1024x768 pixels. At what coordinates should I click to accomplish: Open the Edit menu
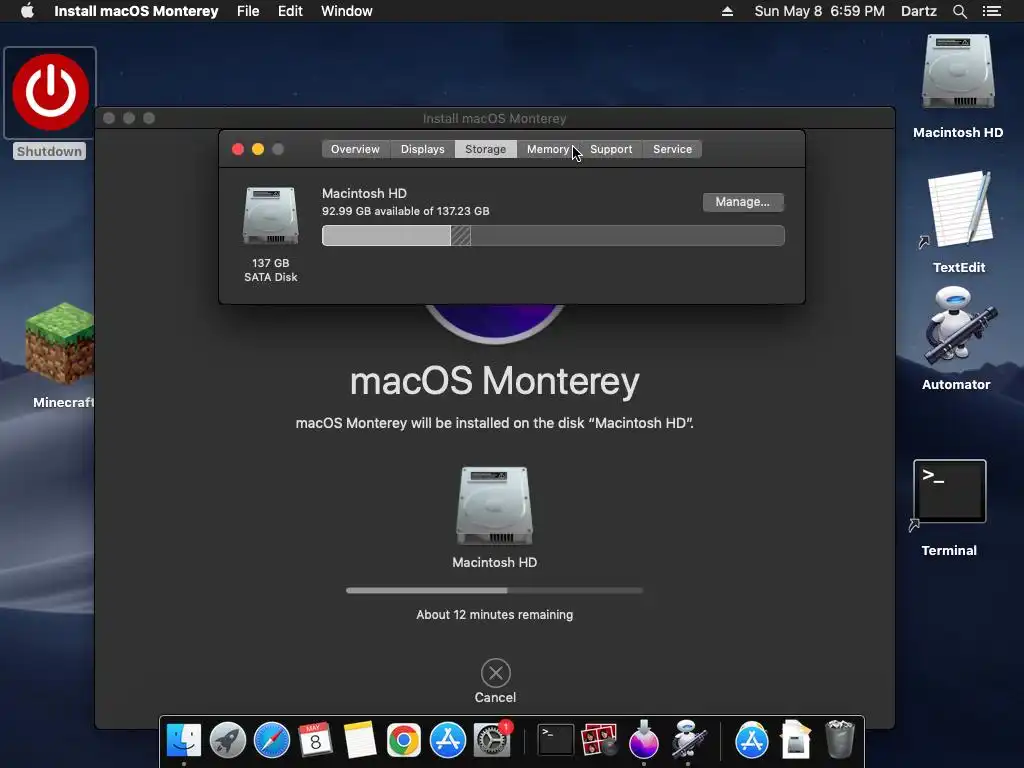pyautogui.click(x=290, y=11)
